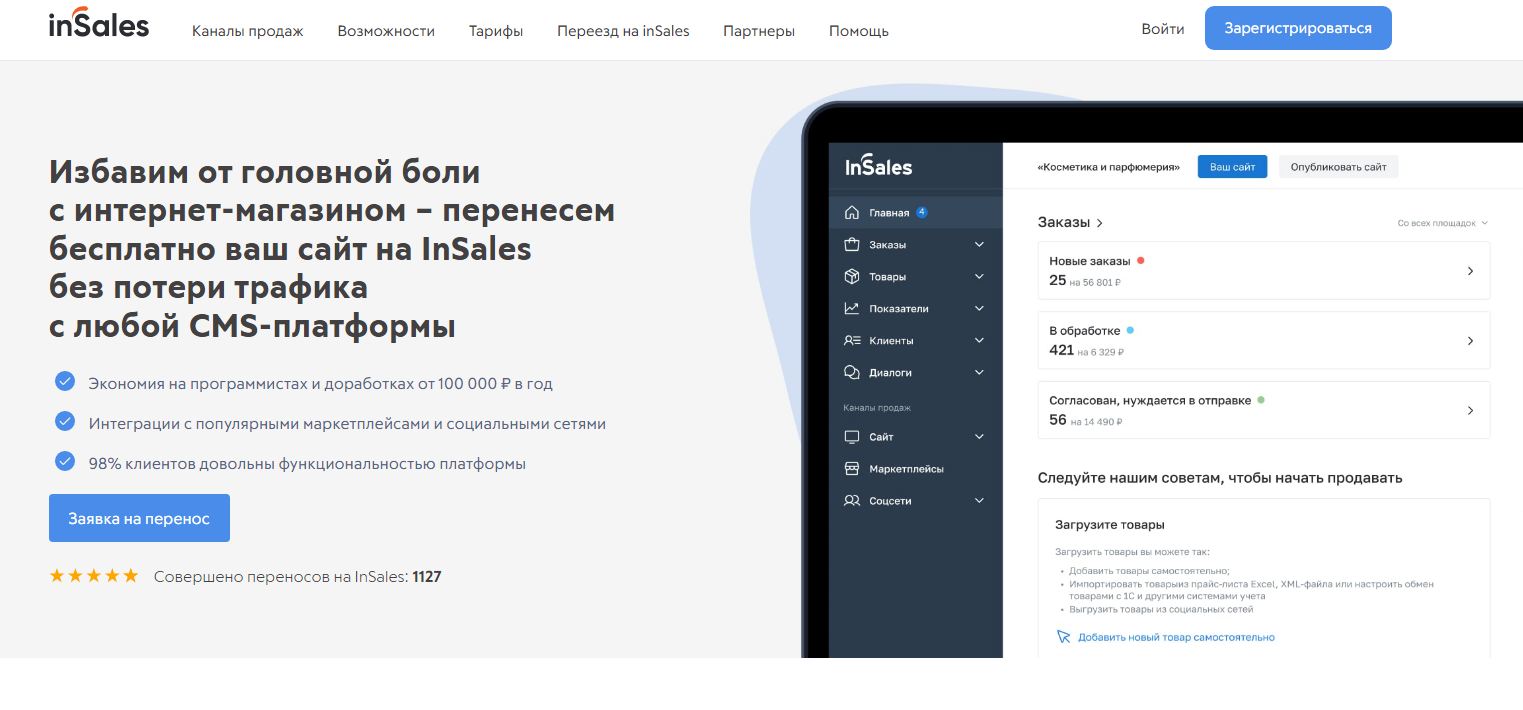Go to Тарифы page
Viewport: 1523px width, 710px height.
point(496,31)
